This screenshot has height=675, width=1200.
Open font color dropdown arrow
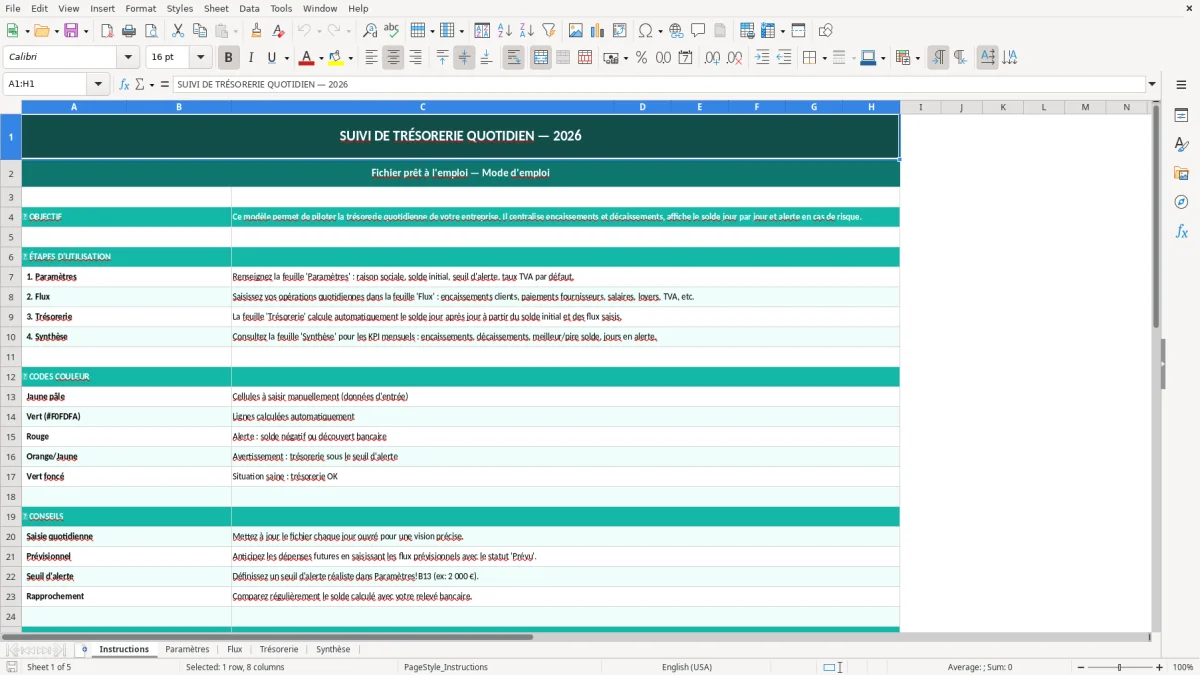coord(321,58)
